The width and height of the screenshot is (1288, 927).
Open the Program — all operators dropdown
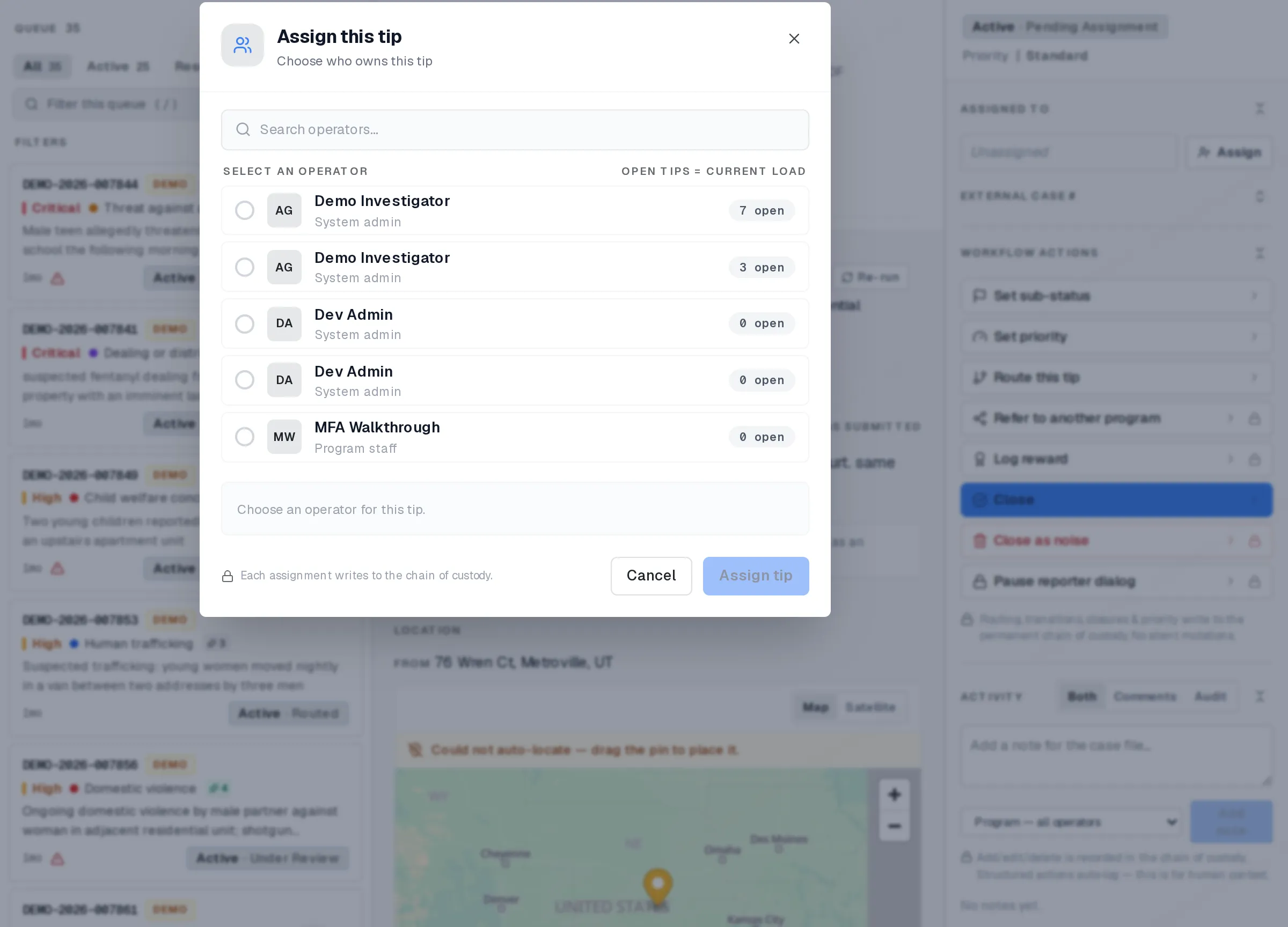pos(1072,822)
